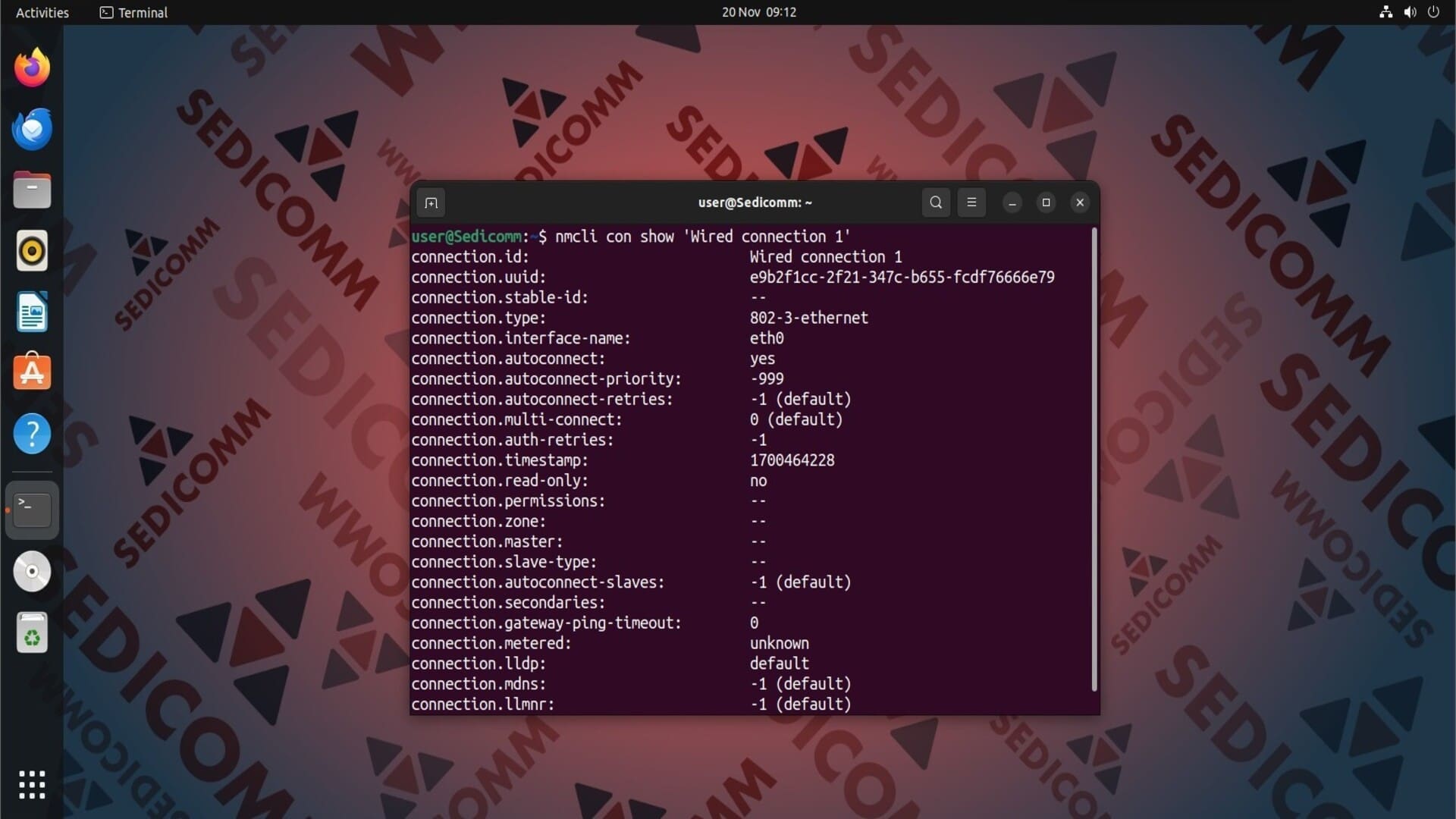Click the nmcli con show command text
This screenshot has width=1456, height=819.
click(x=702, y=237)
